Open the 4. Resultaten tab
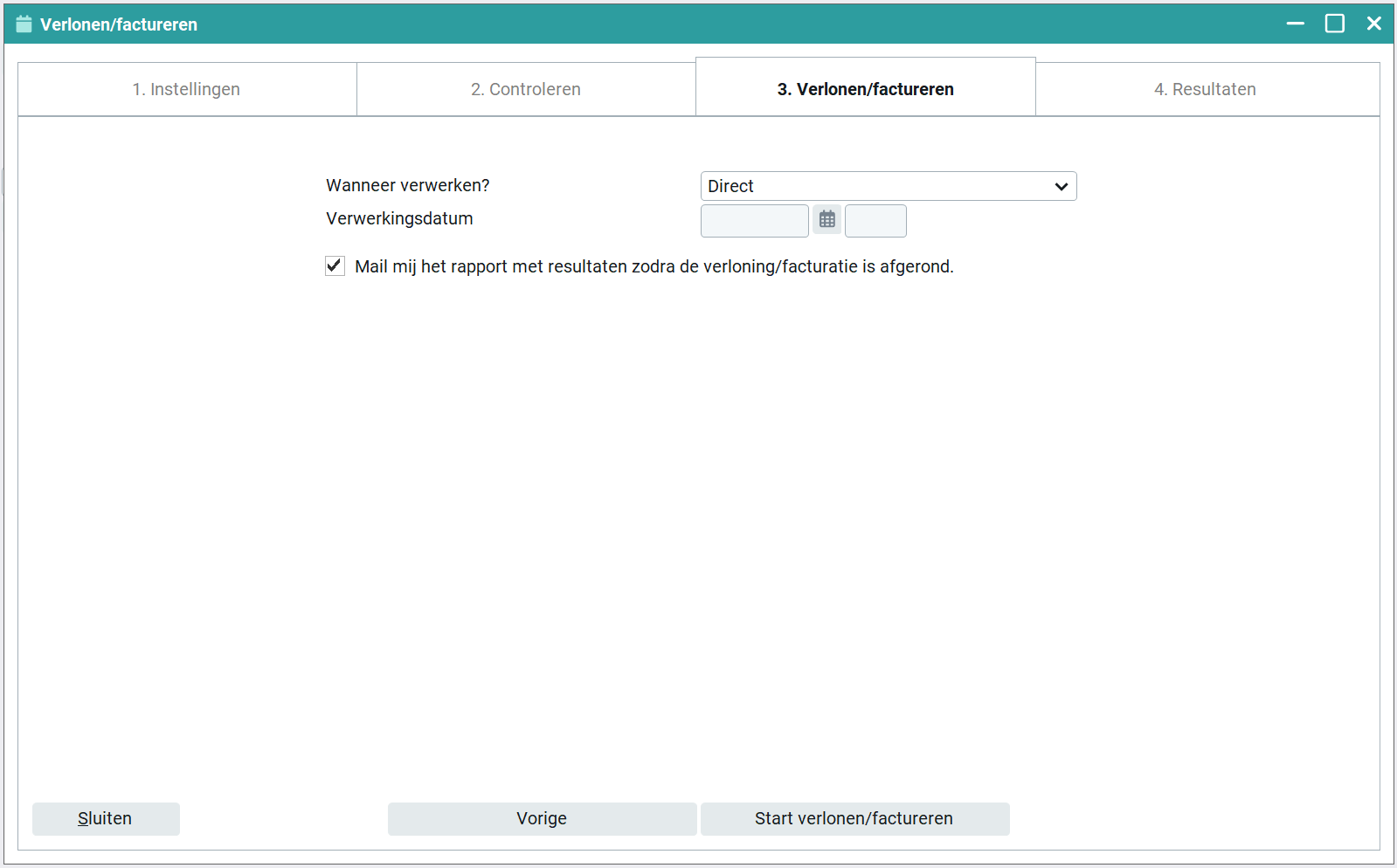Screen dimensions: 1397x868 [1205, 89]
